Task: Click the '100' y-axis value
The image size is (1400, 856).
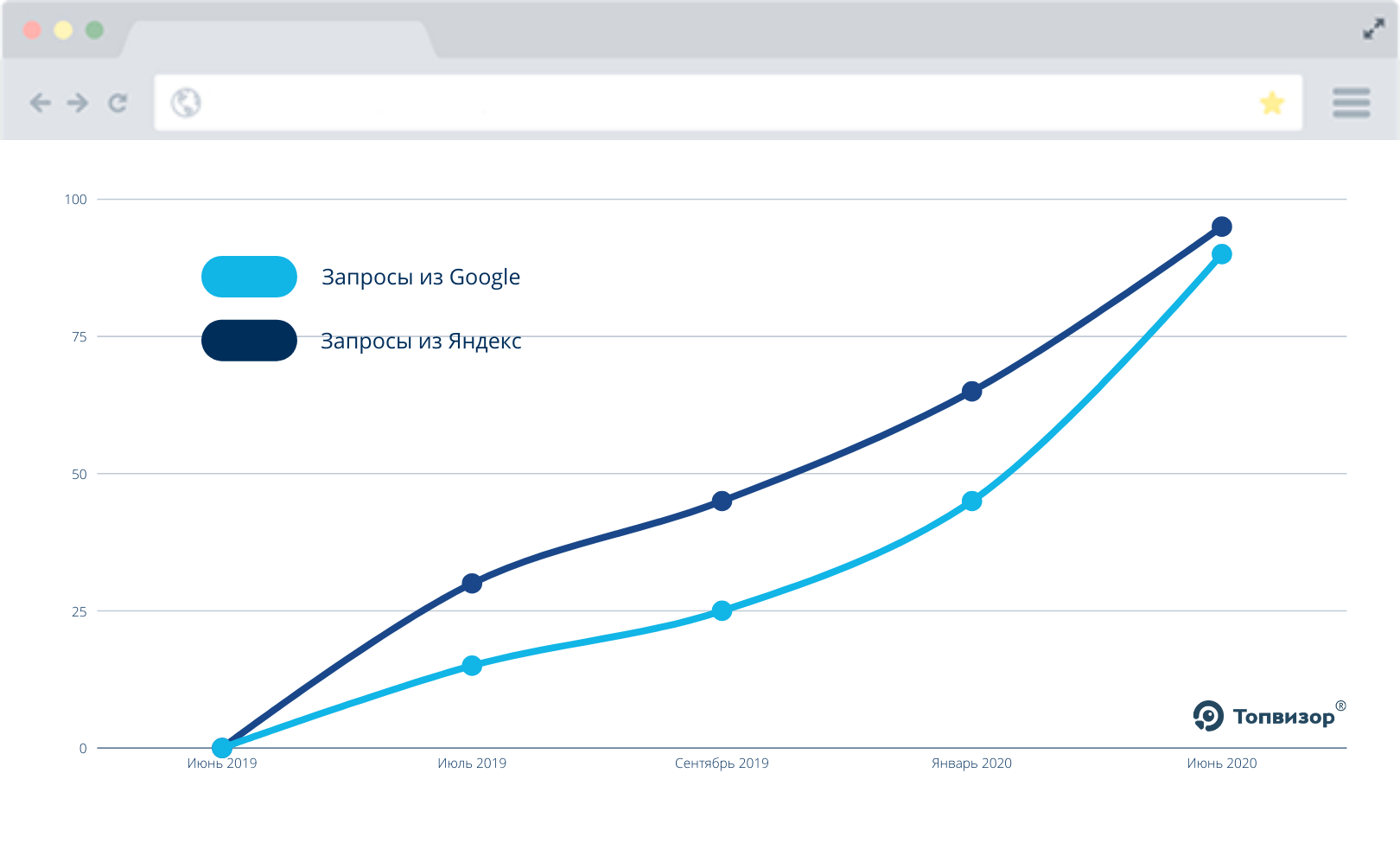Action: point(76,200)
